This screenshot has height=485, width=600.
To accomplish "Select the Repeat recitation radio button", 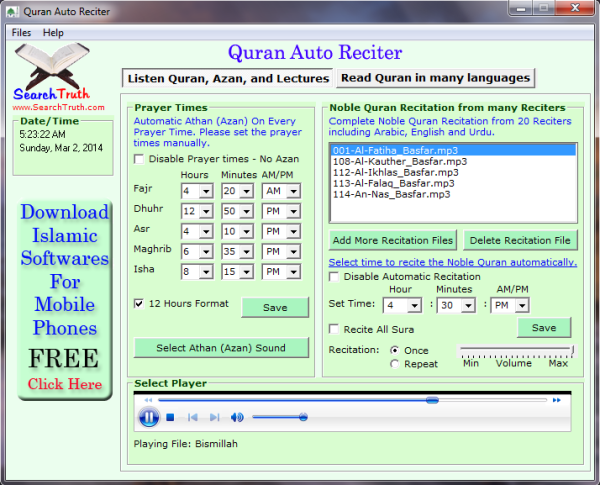I will pyautogui.click(x=395, y=364).
